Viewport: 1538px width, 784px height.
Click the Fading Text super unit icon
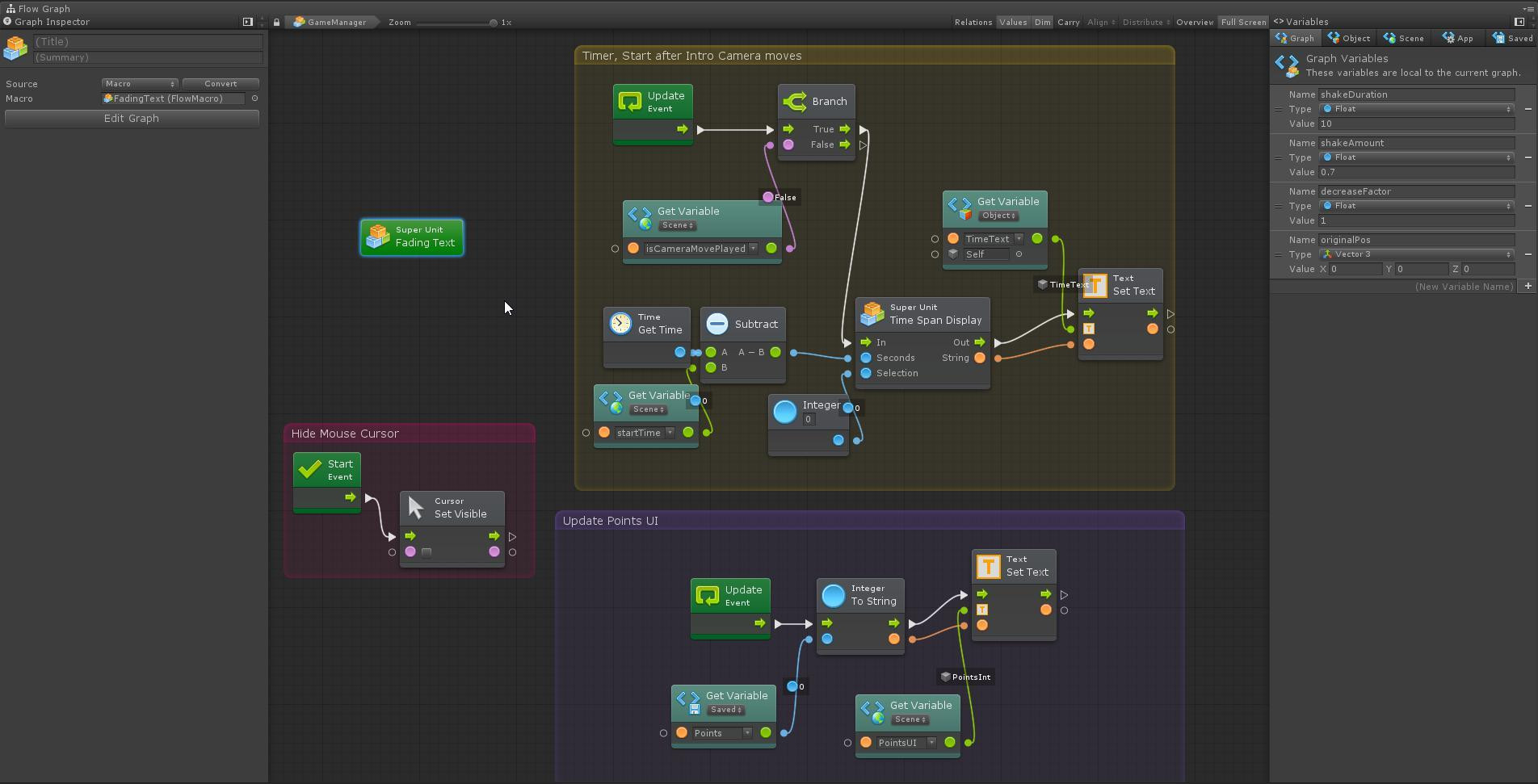point(377,237)
